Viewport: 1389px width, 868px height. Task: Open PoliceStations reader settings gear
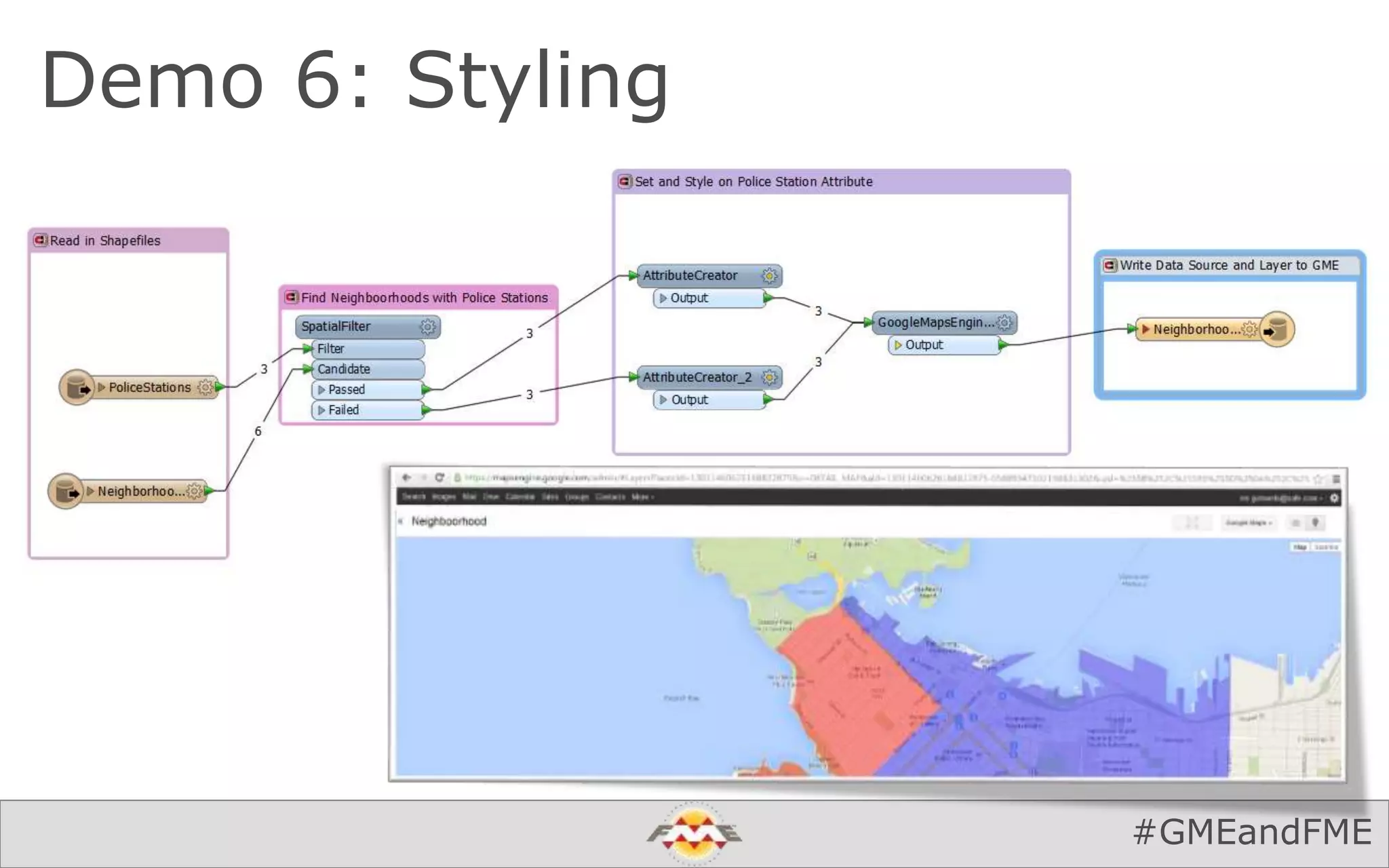tap(205, 387)
